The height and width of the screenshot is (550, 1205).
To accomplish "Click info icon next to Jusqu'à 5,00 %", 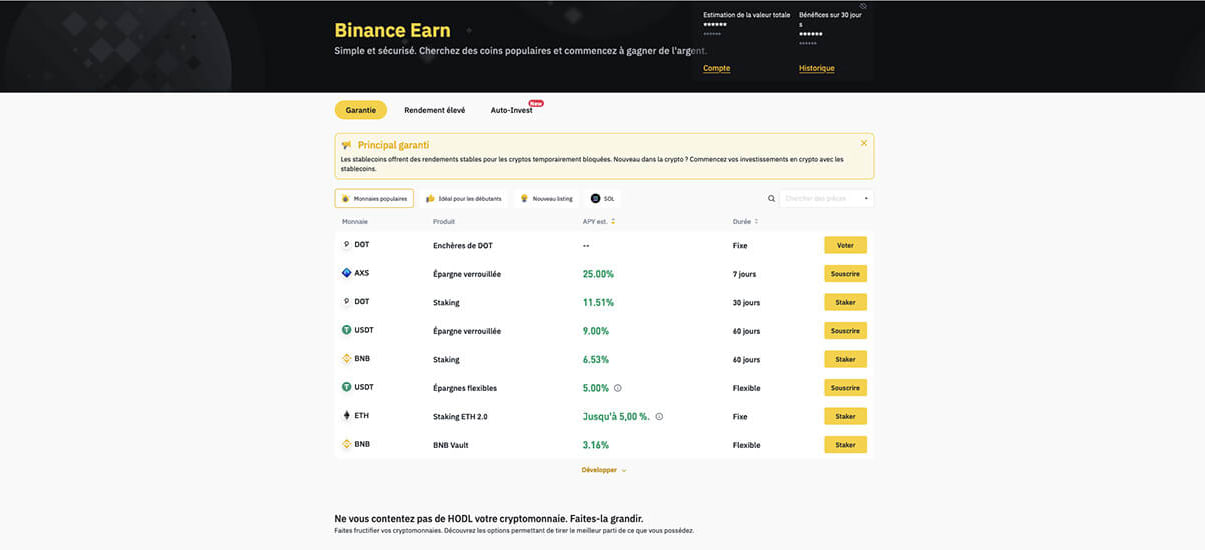I will [659, 416].
